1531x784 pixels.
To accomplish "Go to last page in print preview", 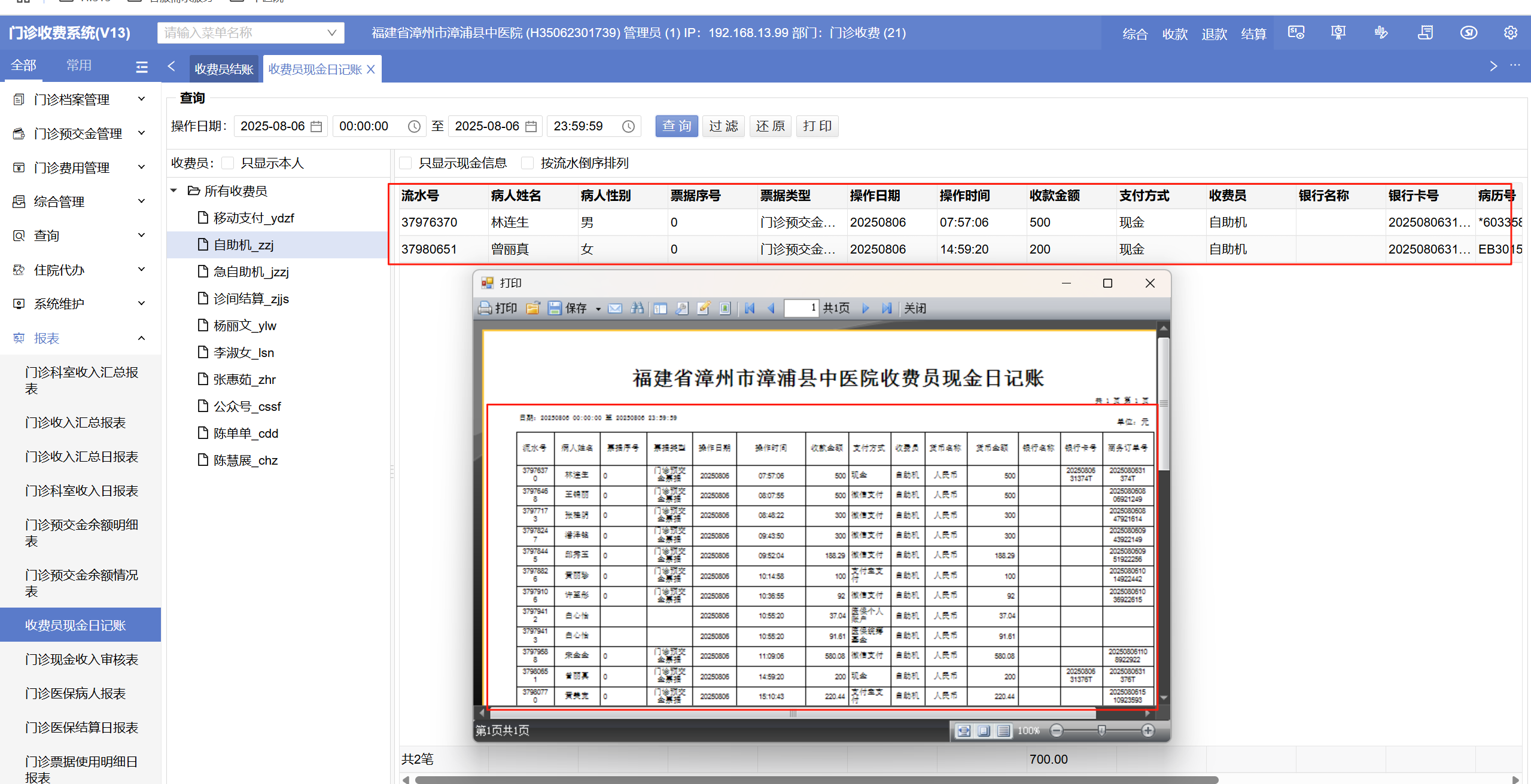I will [887, 308].
